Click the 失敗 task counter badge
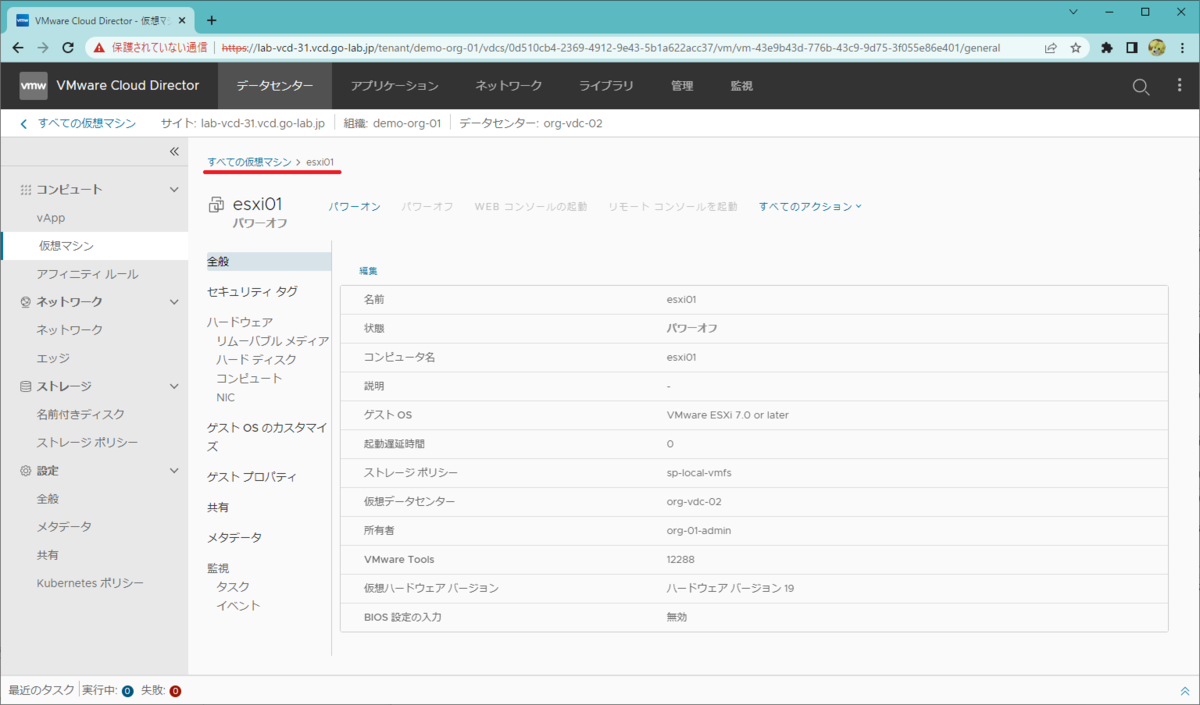 coord(175,691)
